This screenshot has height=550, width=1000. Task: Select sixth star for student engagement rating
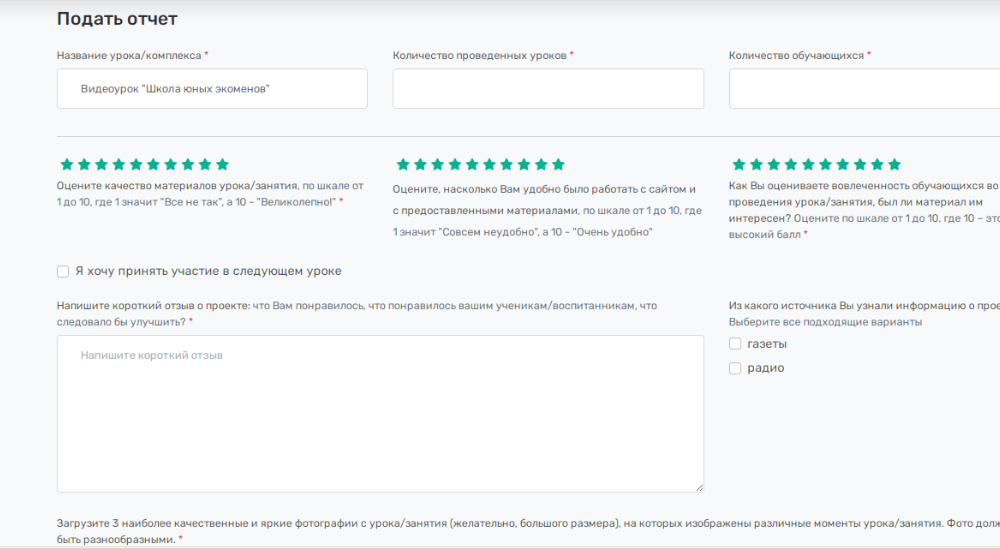point(825,164)
